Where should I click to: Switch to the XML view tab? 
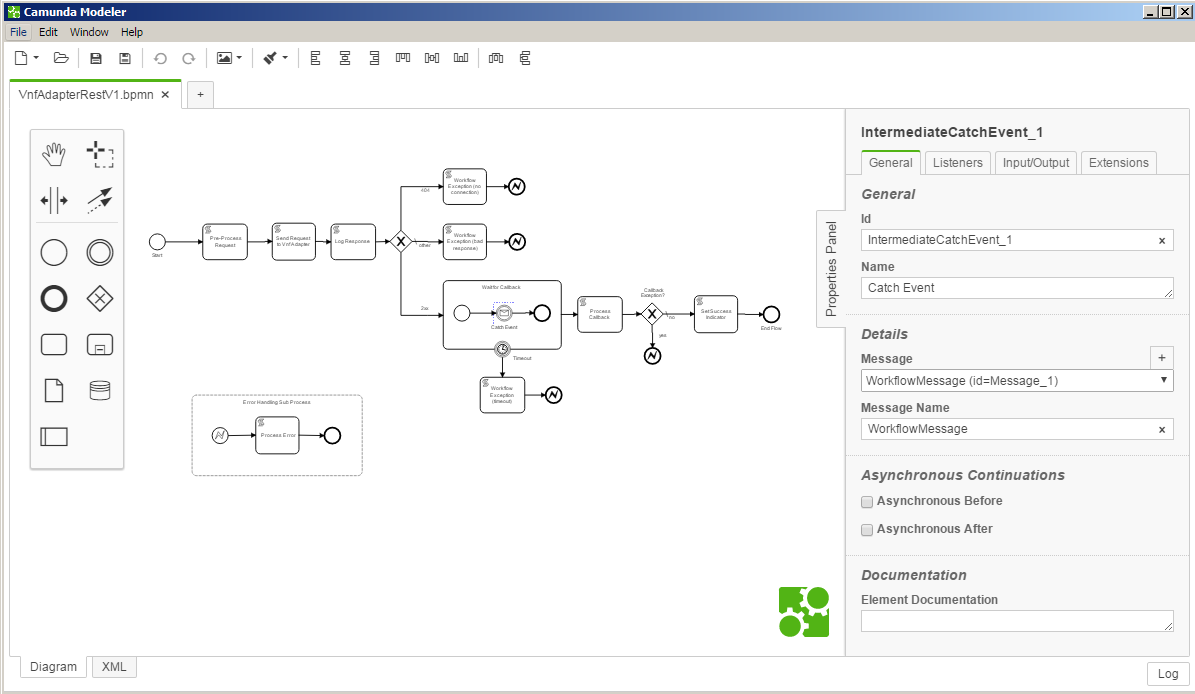coord(114,667)
